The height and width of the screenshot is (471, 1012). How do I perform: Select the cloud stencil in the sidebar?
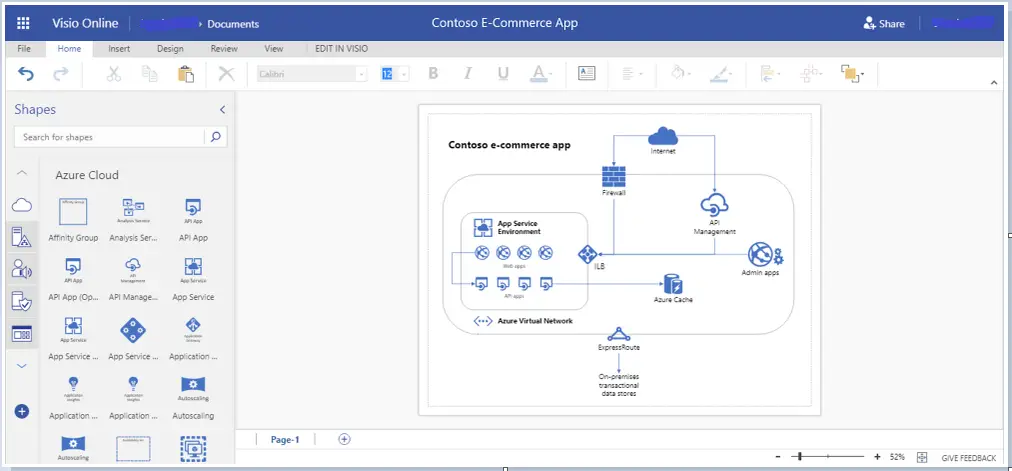[22, 205]
